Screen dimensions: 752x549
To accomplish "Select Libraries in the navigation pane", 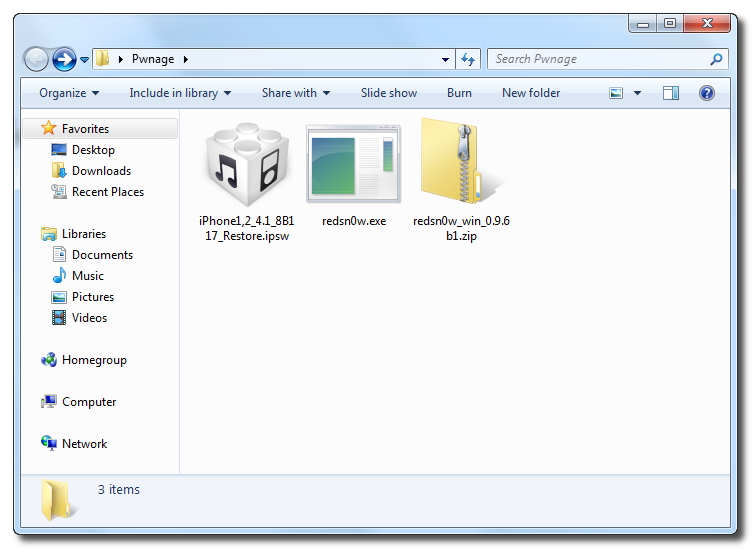I will [x=84, y=234].
